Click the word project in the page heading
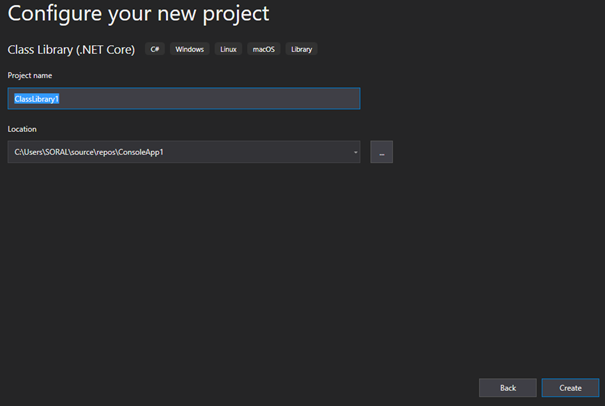Viewport: 605px width, 406px height. [236, 15]
